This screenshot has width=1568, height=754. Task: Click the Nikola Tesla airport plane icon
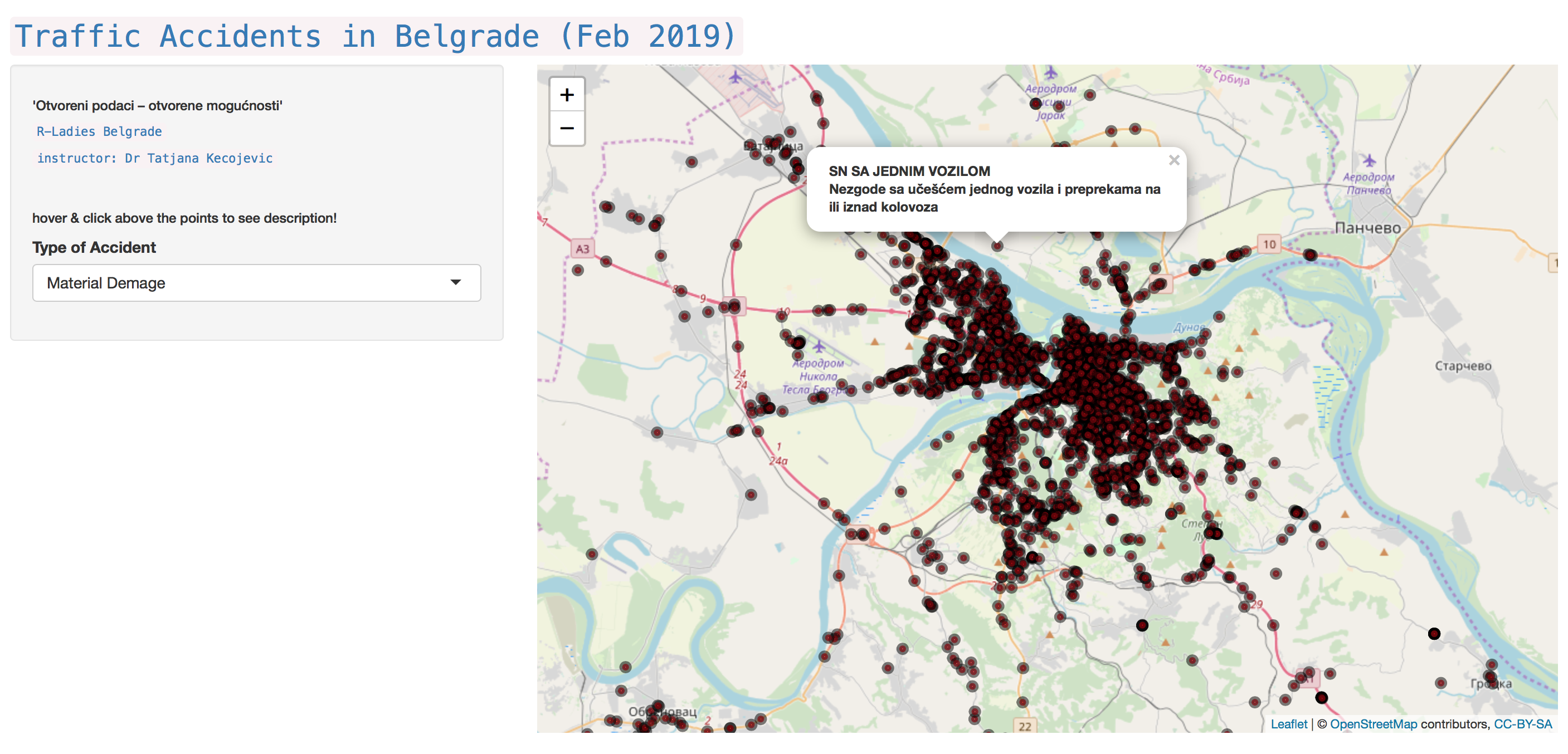tap(819, 346)
